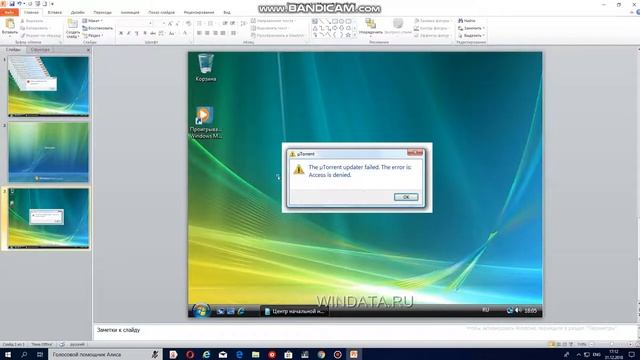Open the Вид ribbon tab

point(227,12)
